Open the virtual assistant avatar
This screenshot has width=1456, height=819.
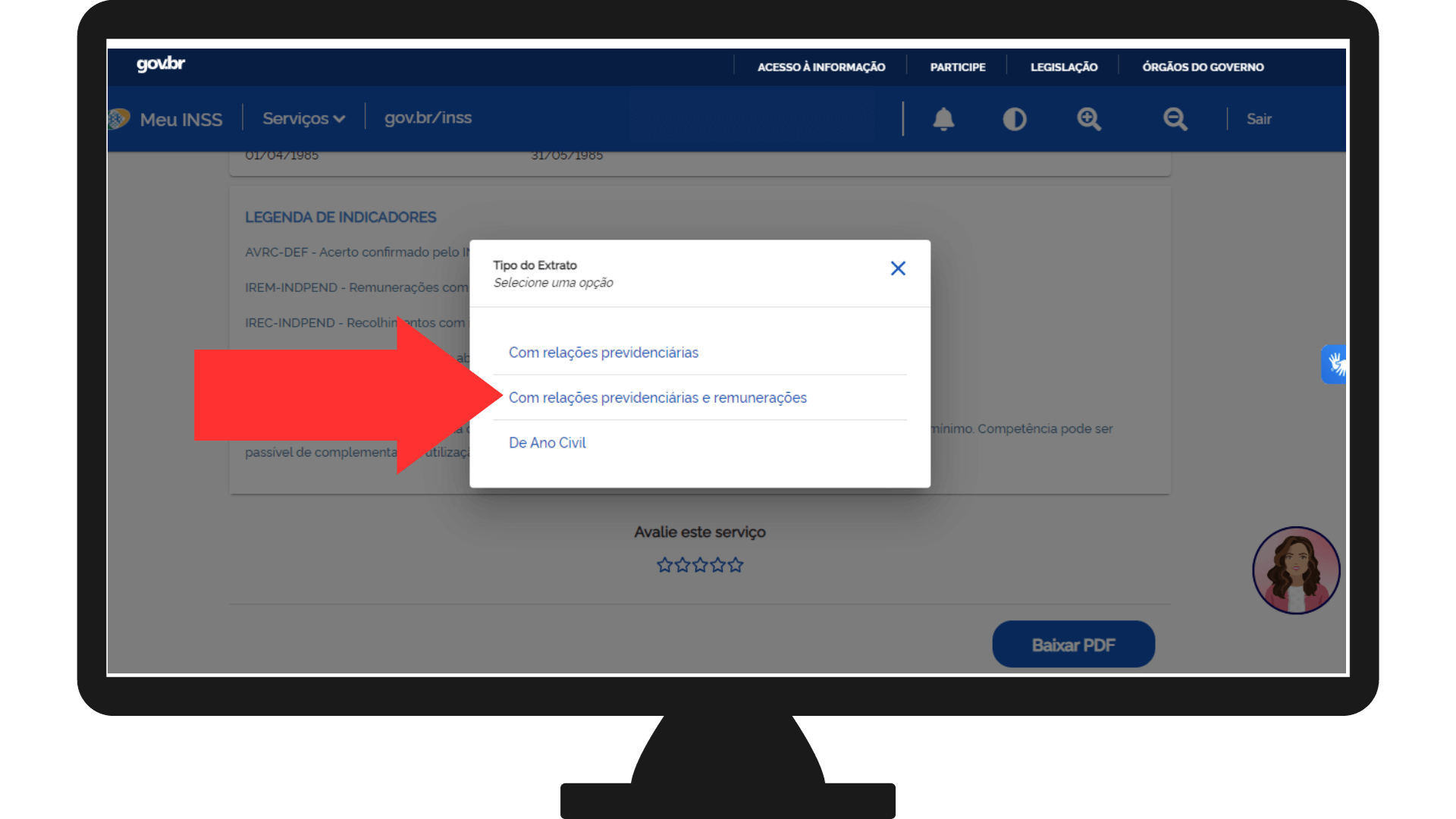1296,570
